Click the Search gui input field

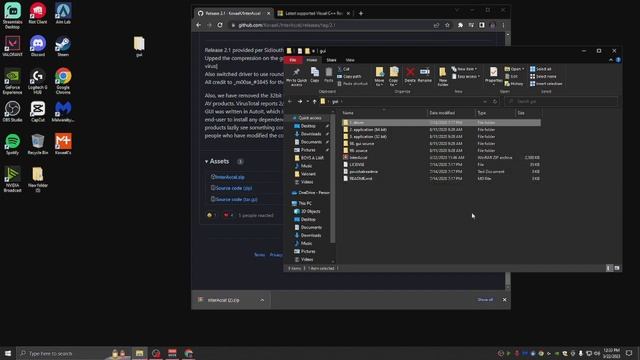pyautogui.click(x=561, y=101)
